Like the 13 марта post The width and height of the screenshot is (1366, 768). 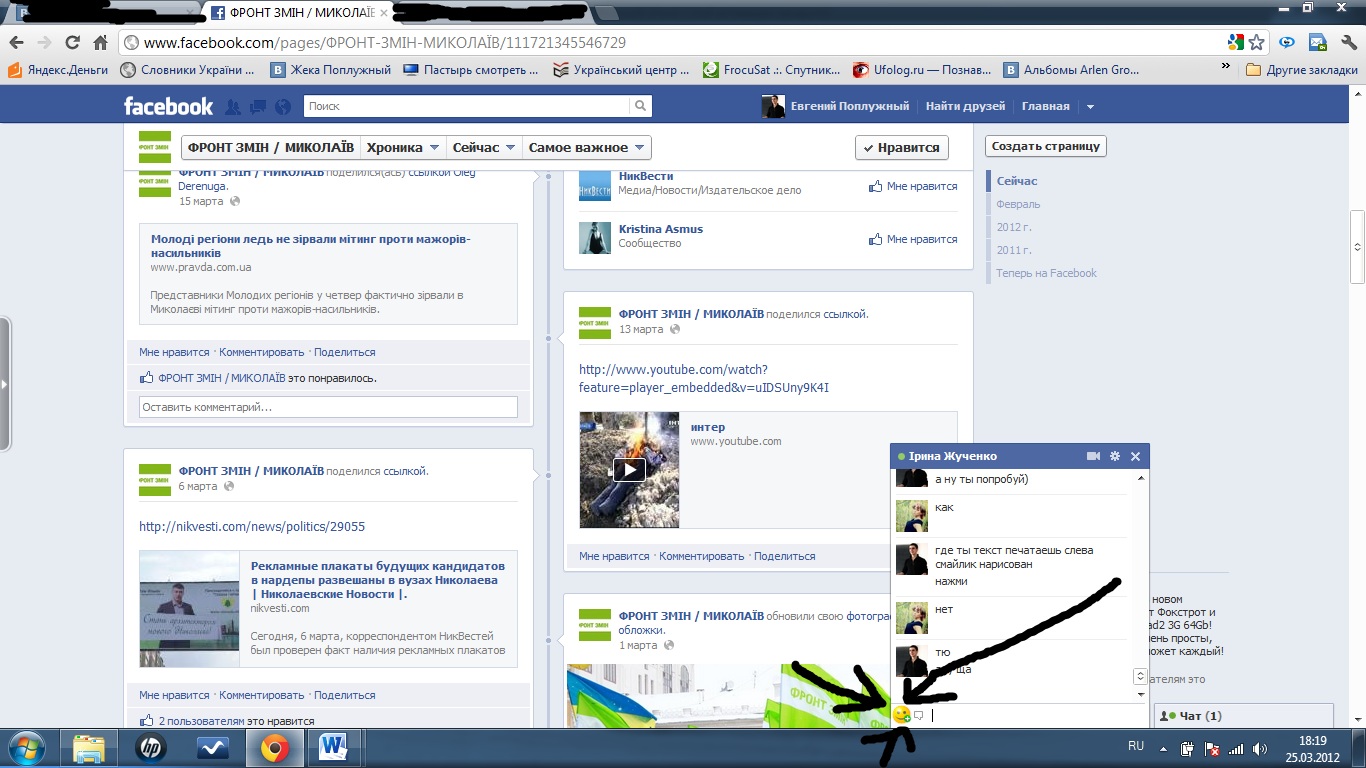614,556
